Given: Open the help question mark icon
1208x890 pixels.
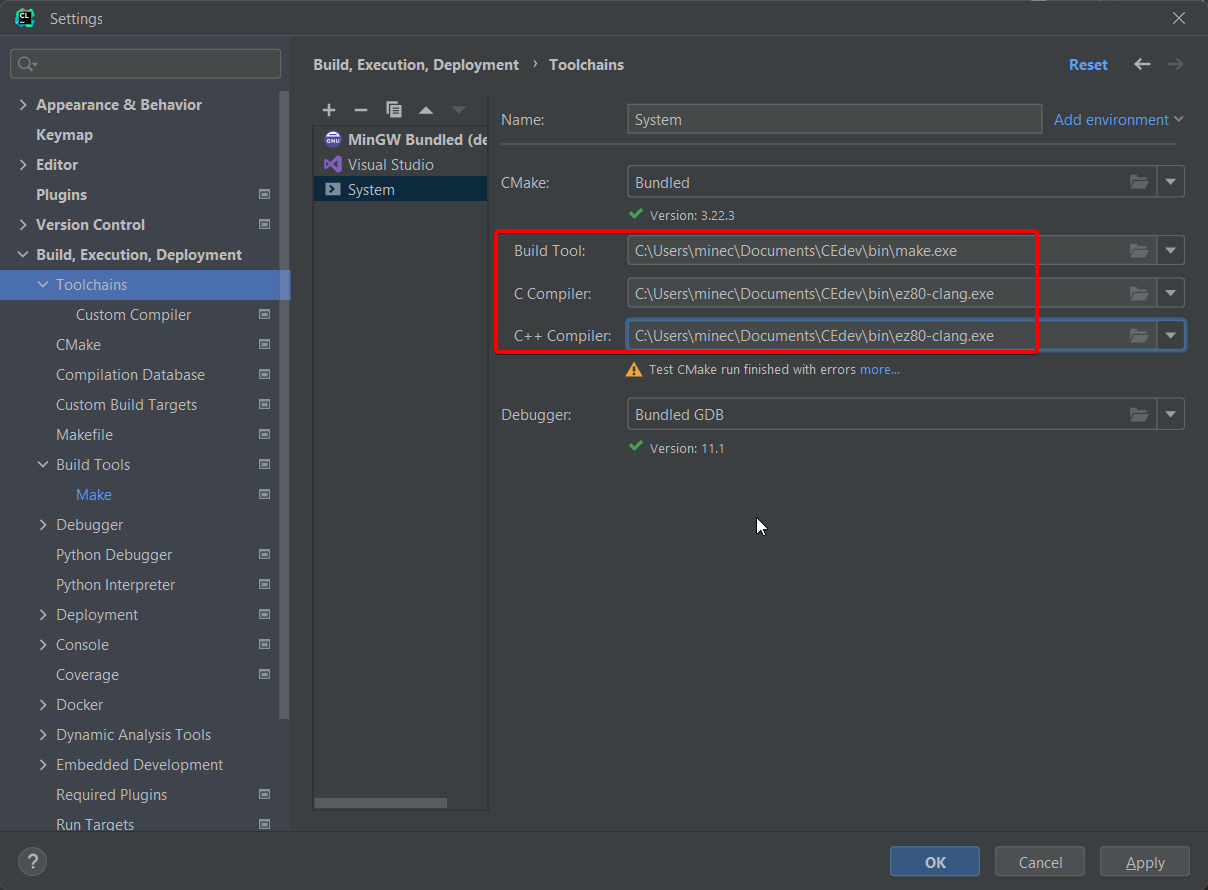Looking at the screenshot, I should click(32, 861).
